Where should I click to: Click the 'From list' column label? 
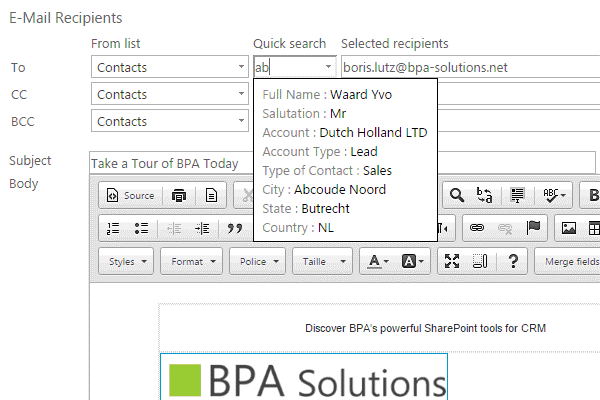(x=116, y=44)
